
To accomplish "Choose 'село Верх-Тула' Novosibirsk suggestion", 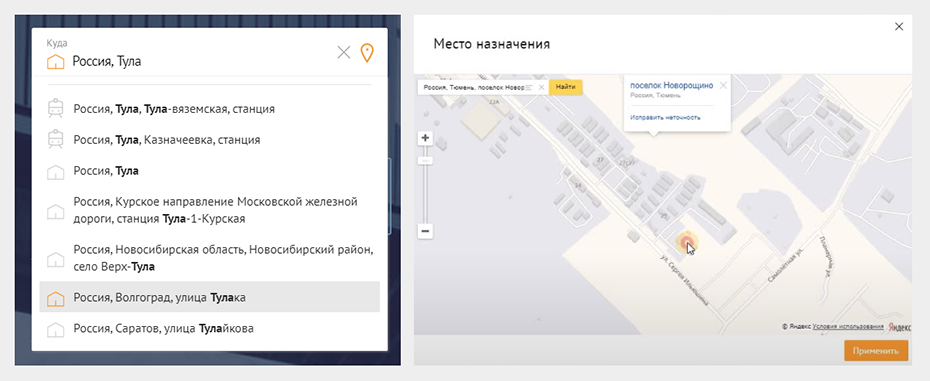I will pos(209,258).
